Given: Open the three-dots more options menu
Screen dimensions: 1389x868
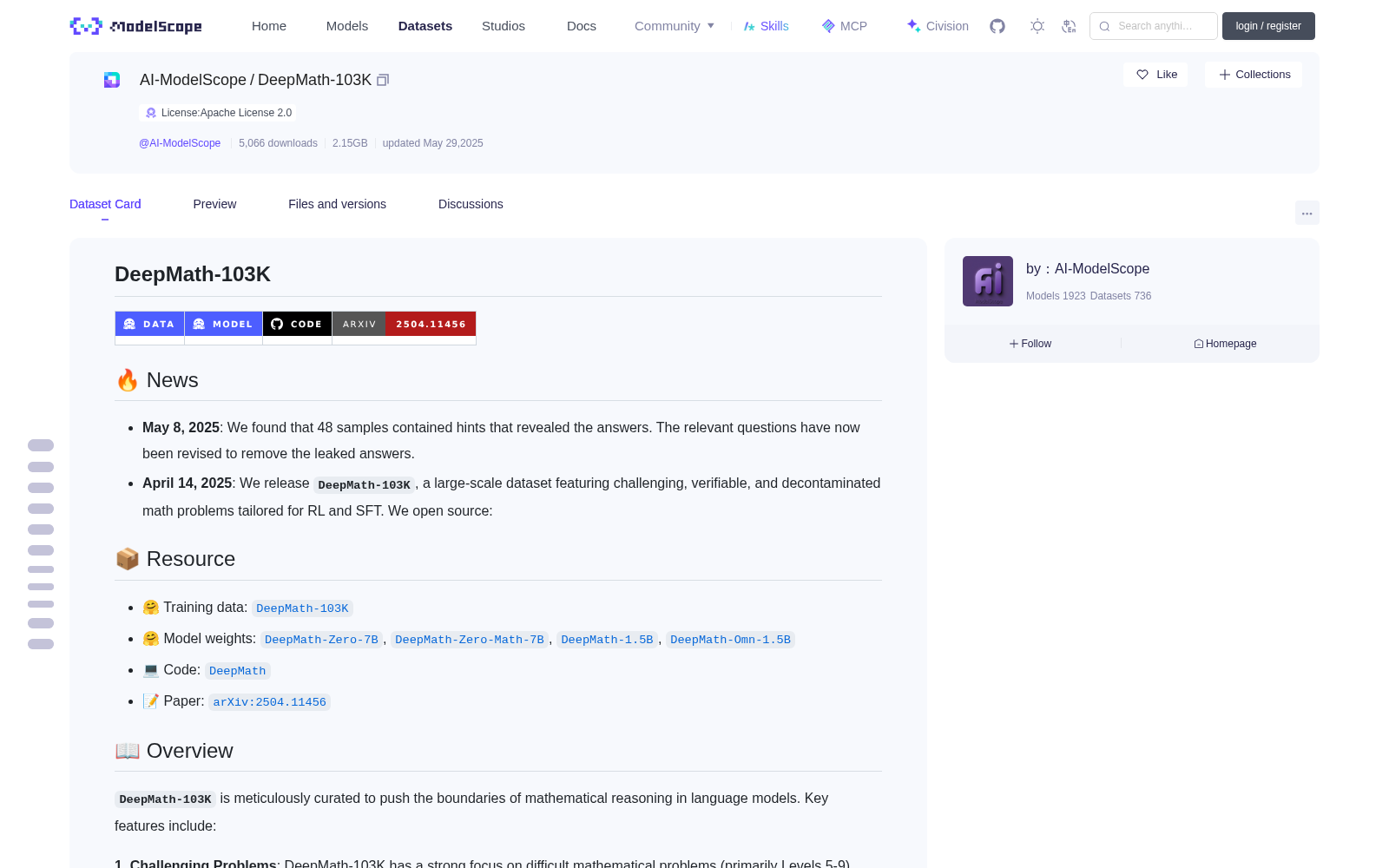Looking at the screenshot, I should click(x=1307, y=213).
